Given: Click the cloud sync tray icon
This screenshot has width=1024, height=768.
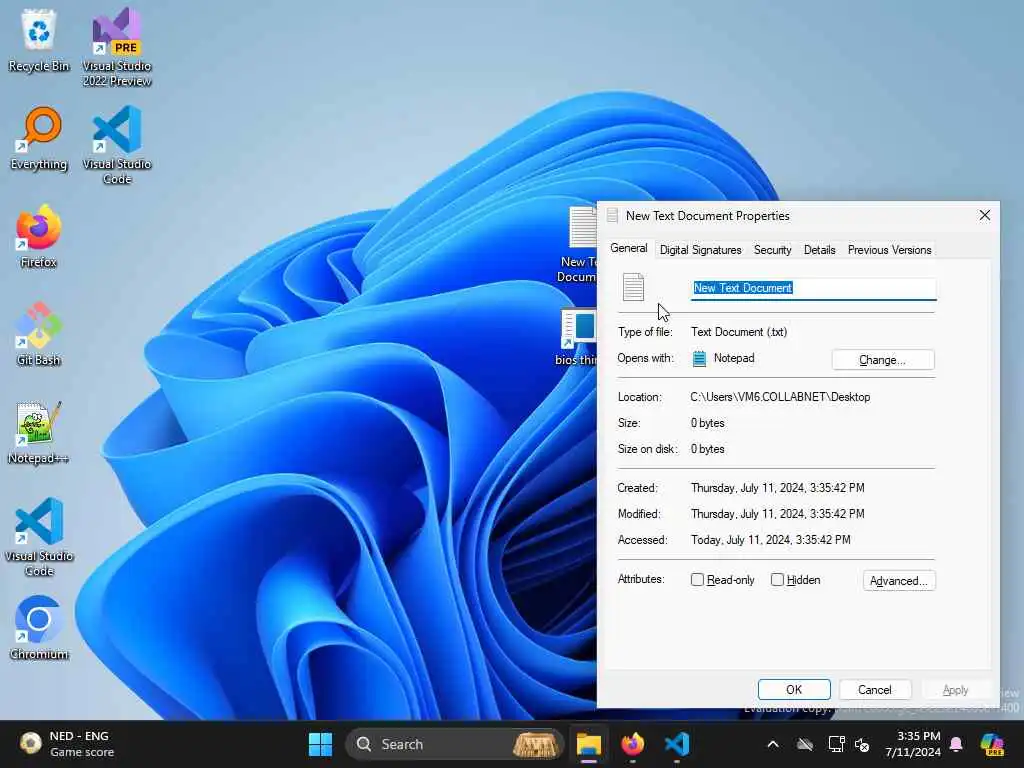Looking at the screenshot, I should 805,744.
